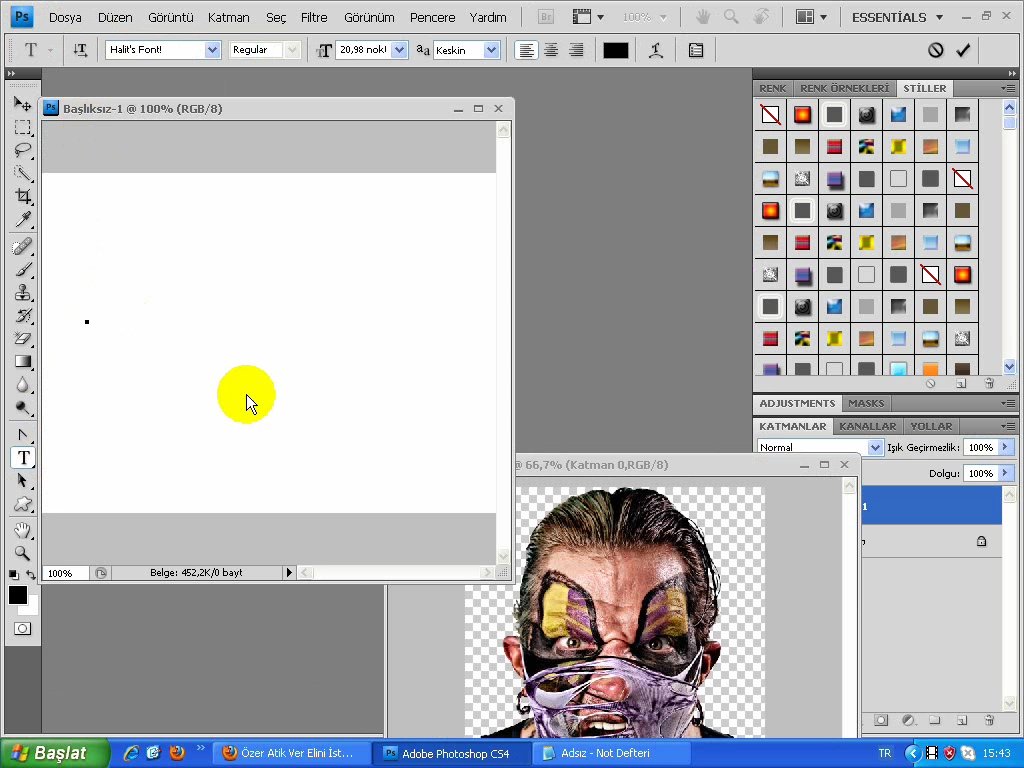The width and height of the screenshot is (1024, 768).
Task: Select the Pen tool
Action: [23, 435]
